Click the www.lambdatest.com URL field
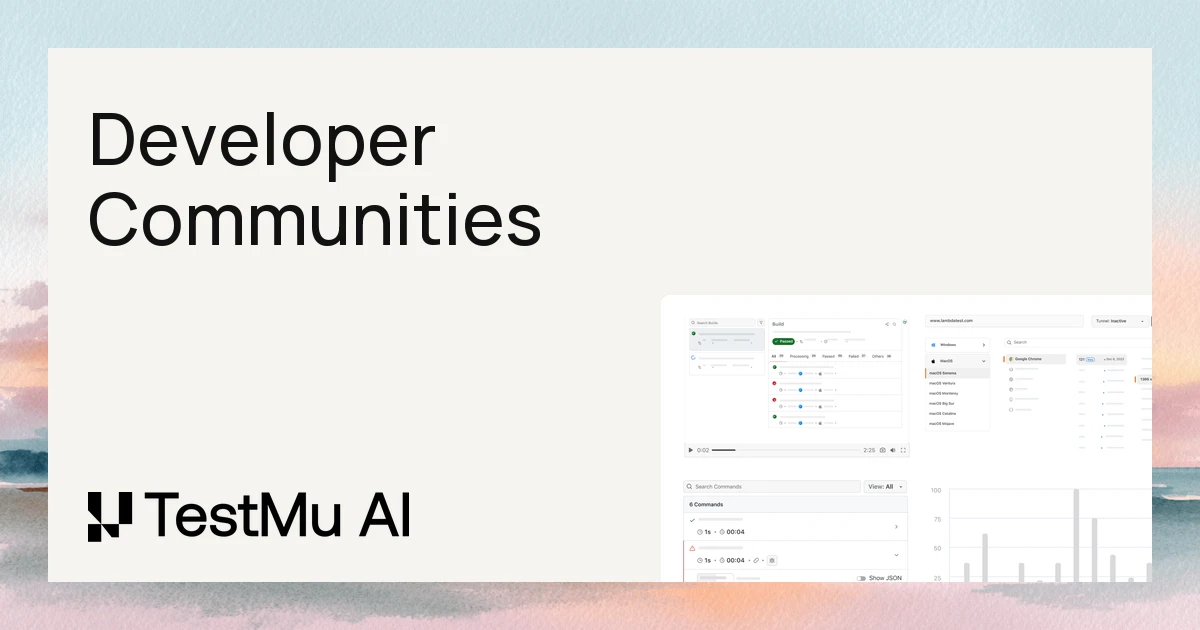The width and height of the screenshot is (1200, 630). pos(1004,321)
